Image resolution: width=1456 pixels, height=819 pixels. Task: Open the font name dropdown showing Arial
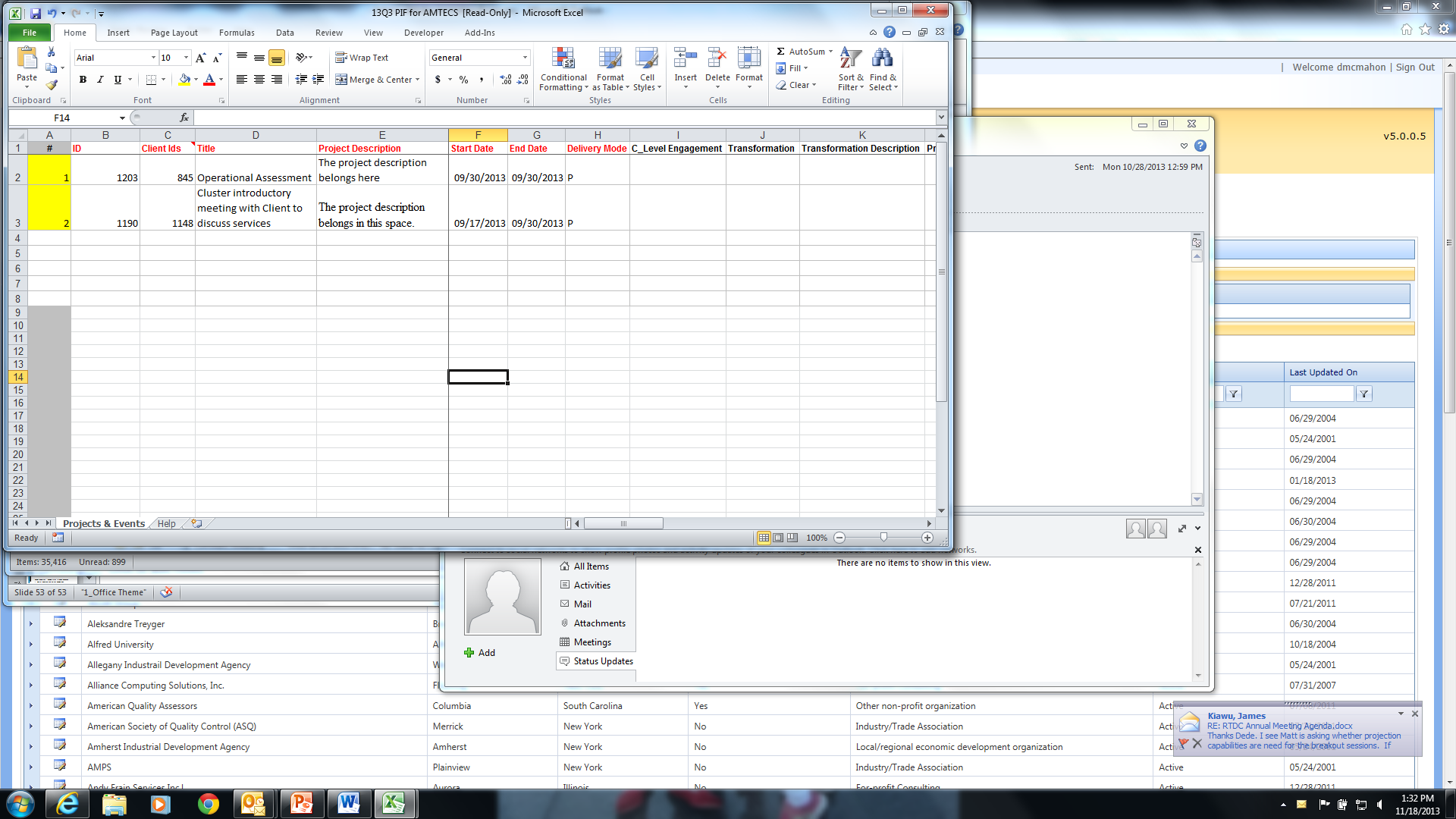point(153,58)
